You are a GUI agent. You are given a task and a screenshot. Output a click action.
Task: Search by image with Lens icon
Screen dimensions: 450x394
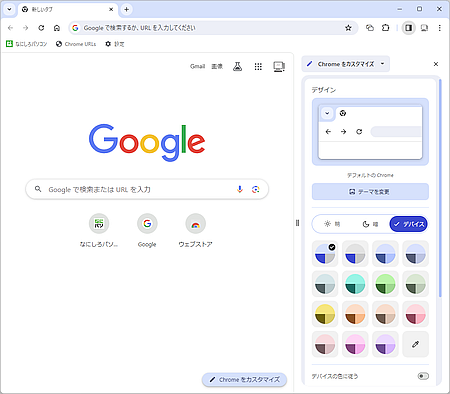click(255, 189)
